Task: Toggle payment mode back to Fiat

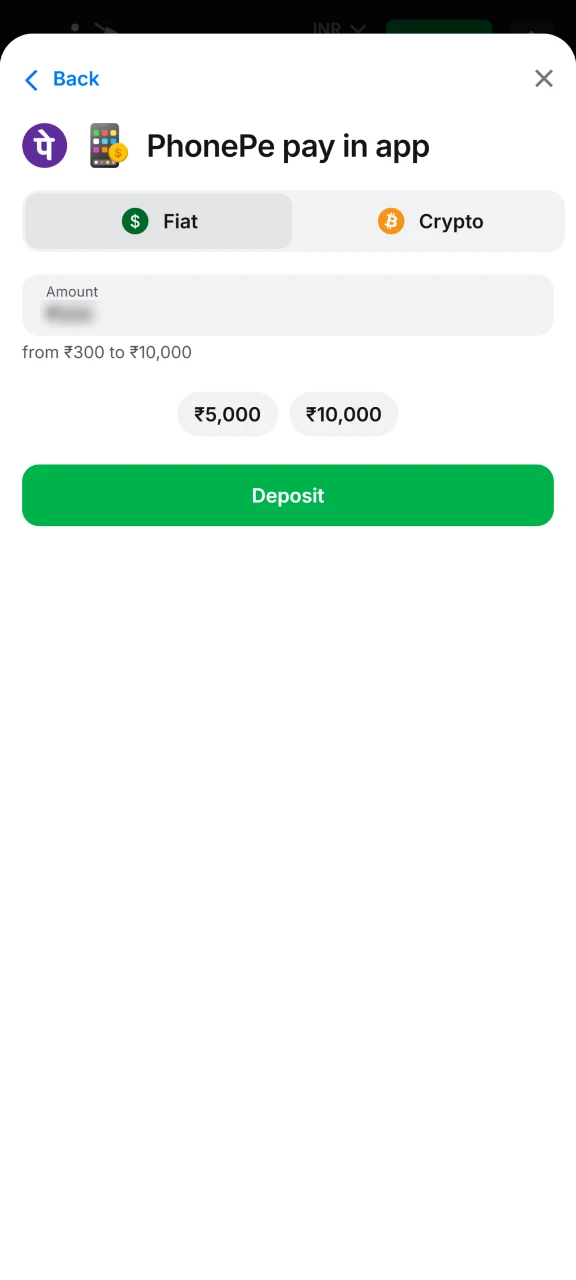Action: pyautogui.click(x=157, y=221)
